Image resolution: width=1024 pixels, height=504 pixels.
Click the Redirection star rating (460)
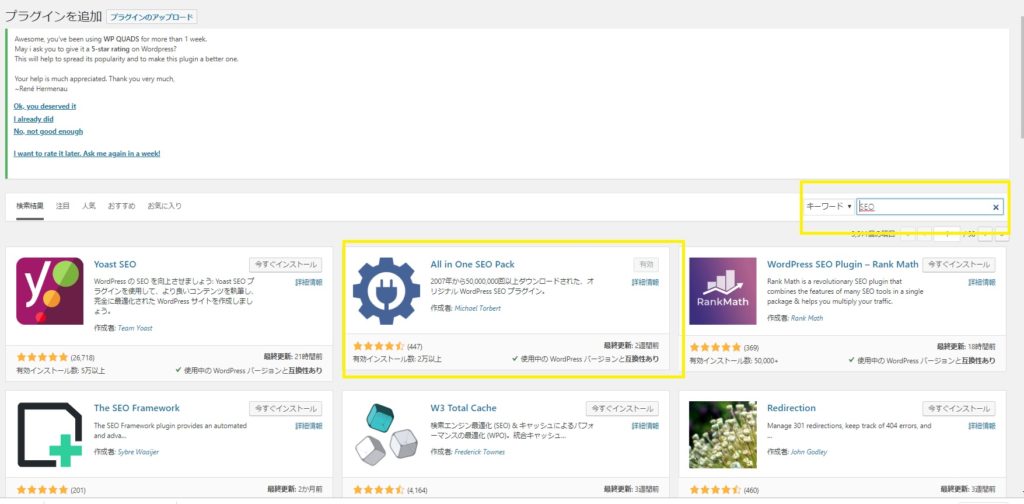click(715, 490)
